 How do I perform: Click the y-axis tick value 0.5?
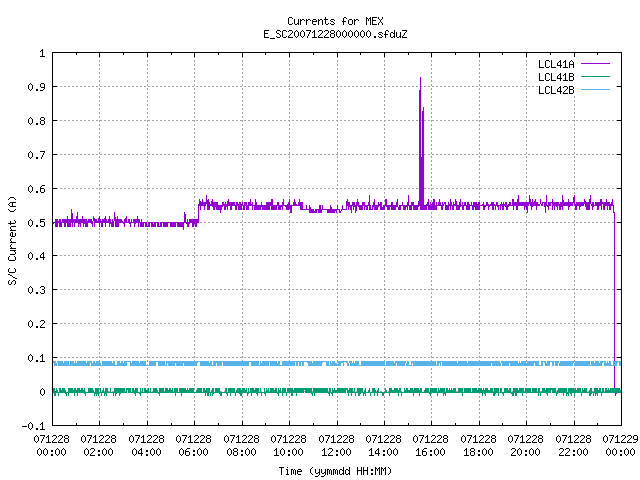(x=36, y=223)
